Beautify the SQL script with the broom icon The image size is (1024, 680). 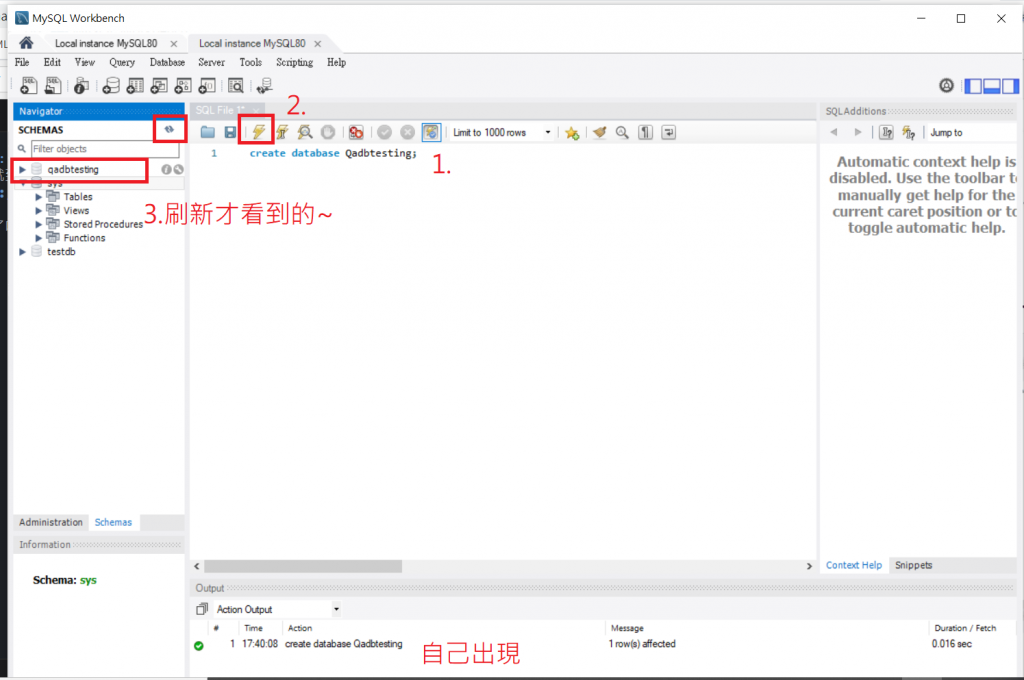600,133
